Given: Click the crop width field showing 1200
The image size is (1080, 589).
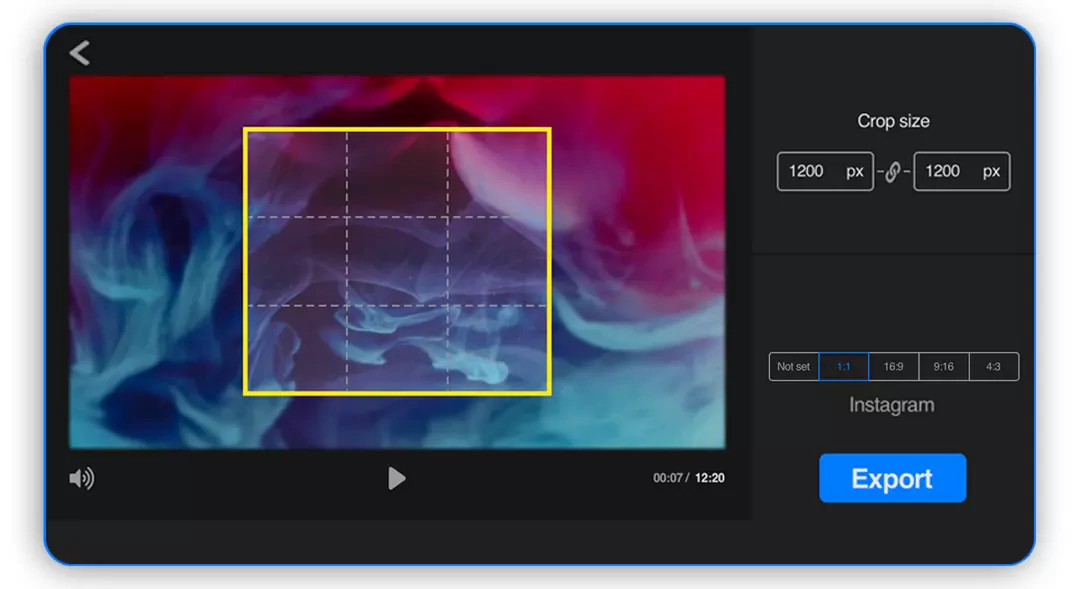Looking at the screenshot, I should point(824,171).
